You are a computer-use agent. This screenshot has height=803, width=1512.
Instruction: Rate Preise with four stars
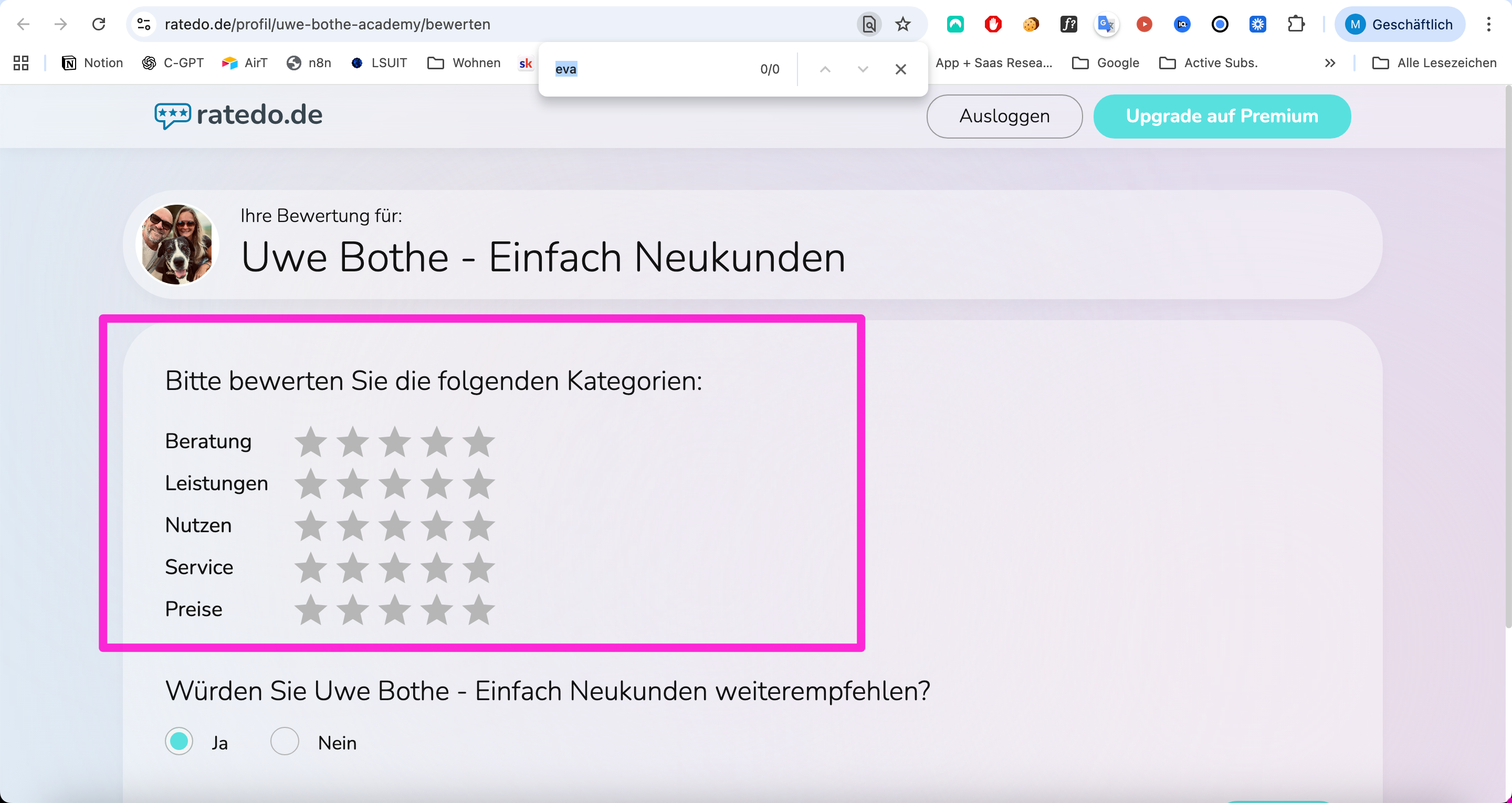pyautogui.click(x=437, y=609)
